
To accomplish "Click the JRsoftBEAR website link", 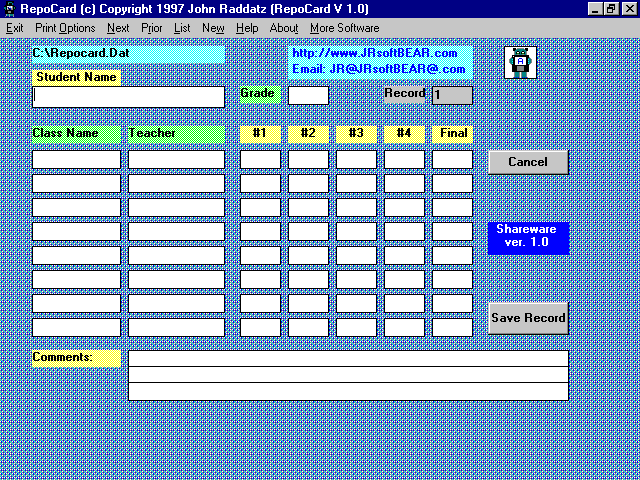I will point(375,53).
